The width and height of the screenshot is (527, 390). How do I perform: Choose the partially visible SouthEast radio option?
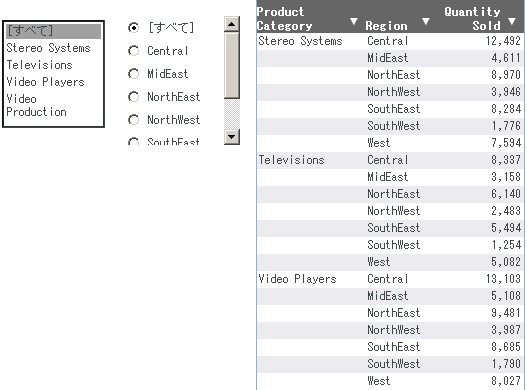point(133,142)
